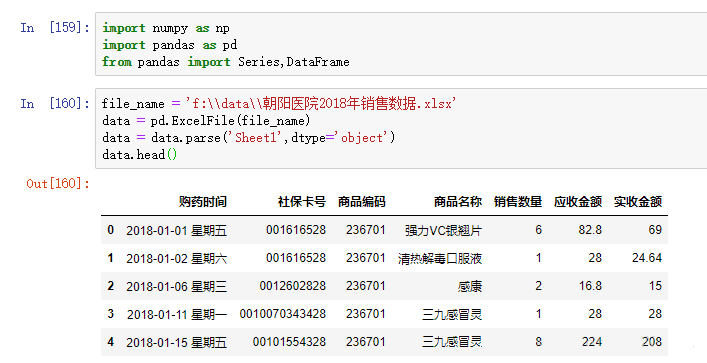Click row index 1 of the dataframe
Screen dimensions: 707x363
[110, 258]
